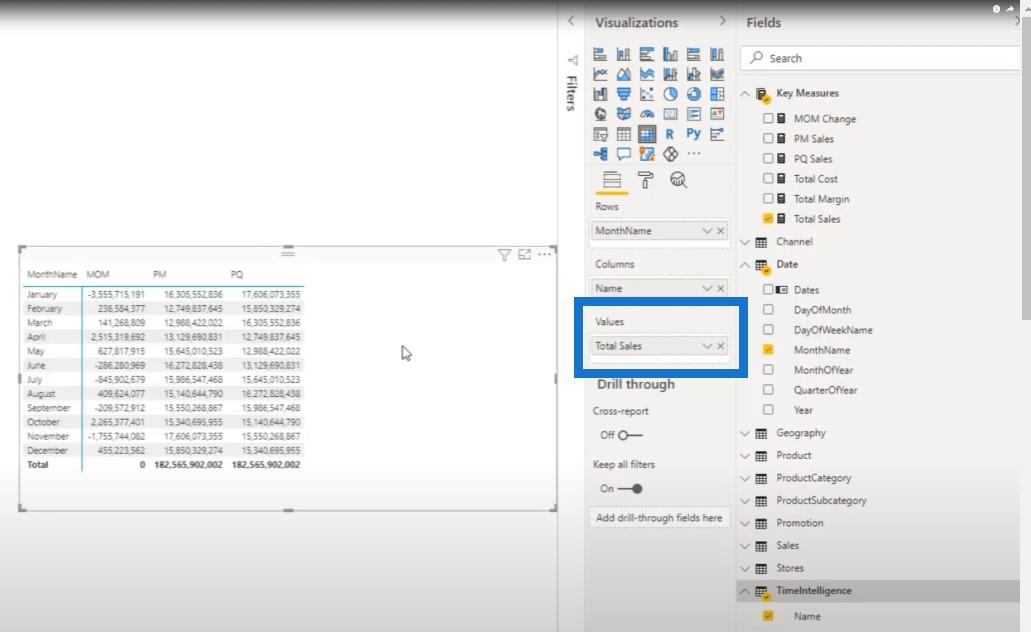Image resolution: width=1031 pixels, height=632 pixels.
Task: Expand the Promotion table
Action: 745,523
